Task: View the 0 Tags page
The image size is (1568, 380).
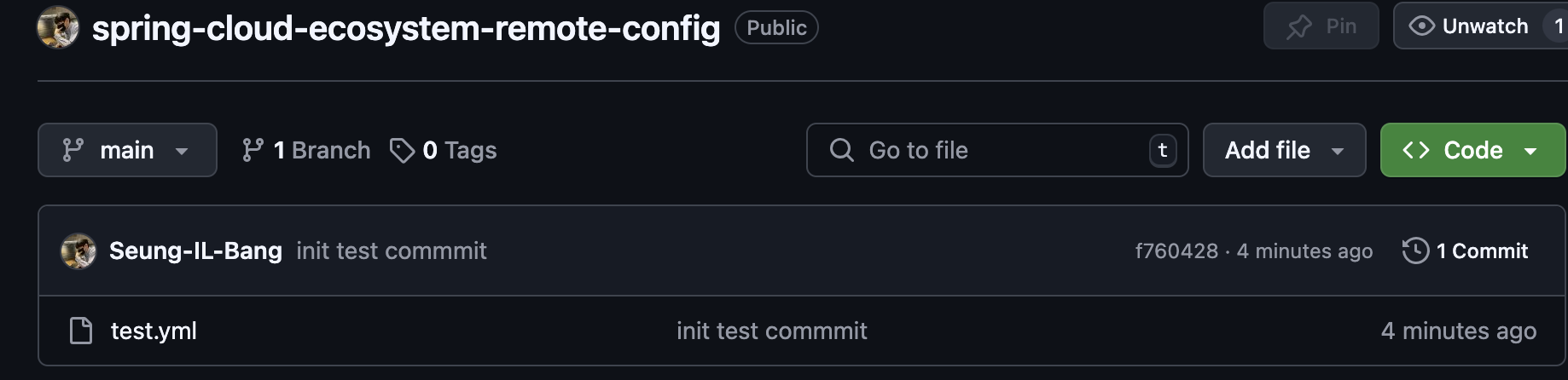Action: [x=444, y=150]
